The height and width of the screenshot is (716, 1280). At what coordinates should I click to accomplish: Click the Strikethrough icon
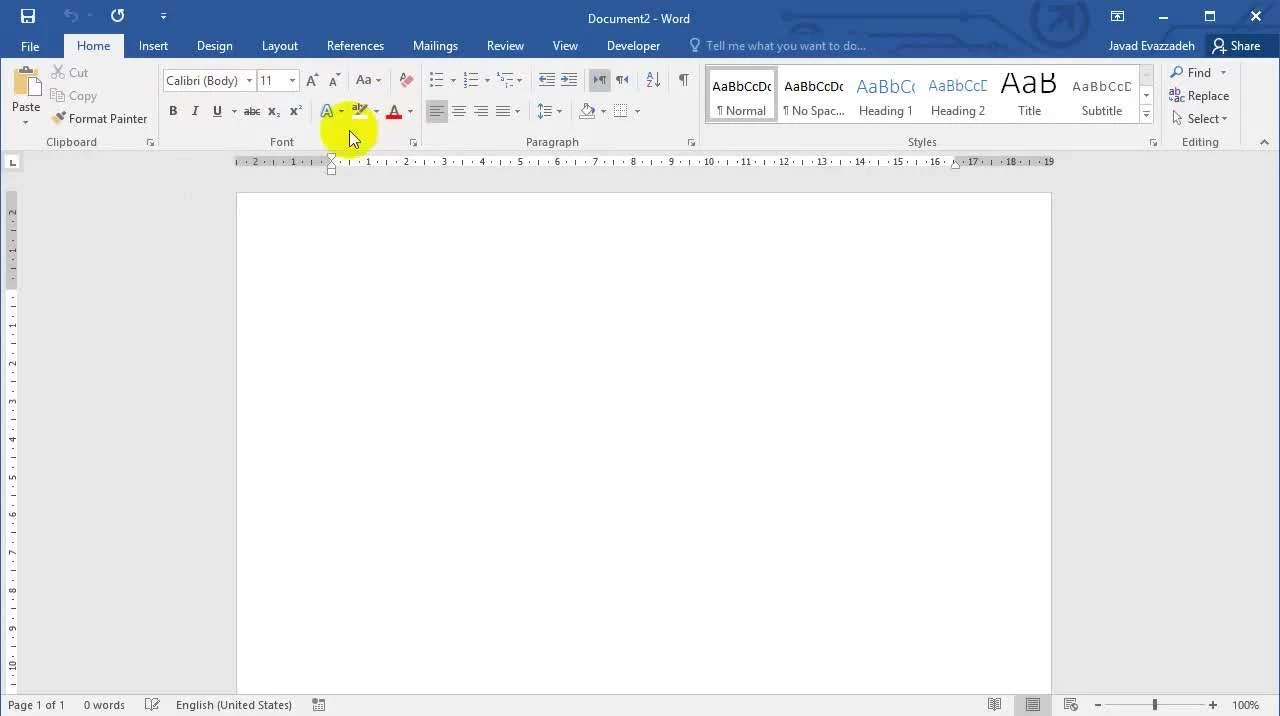(252, 111)
